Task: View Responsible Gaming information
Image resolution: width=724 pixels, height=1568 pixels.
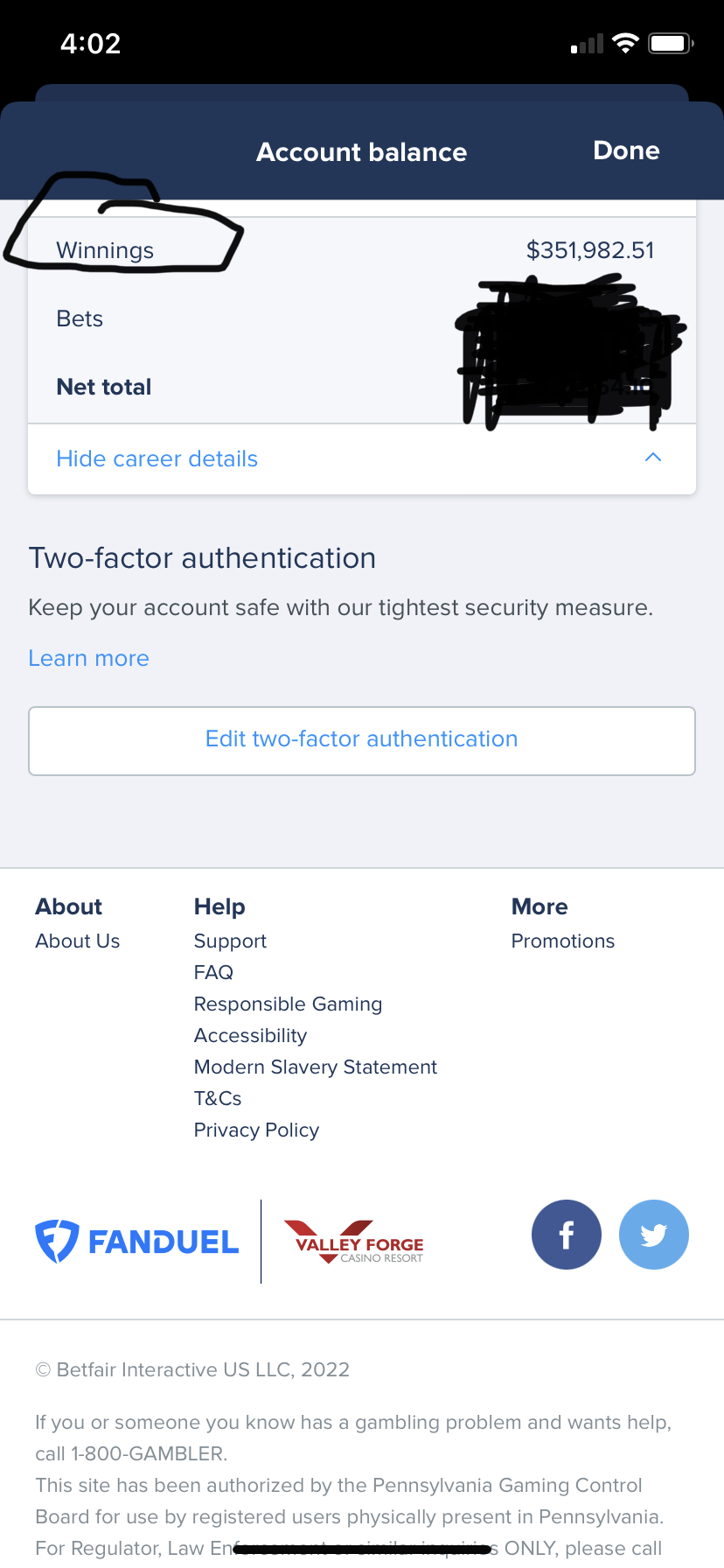Action: (x=288, y=1004)
